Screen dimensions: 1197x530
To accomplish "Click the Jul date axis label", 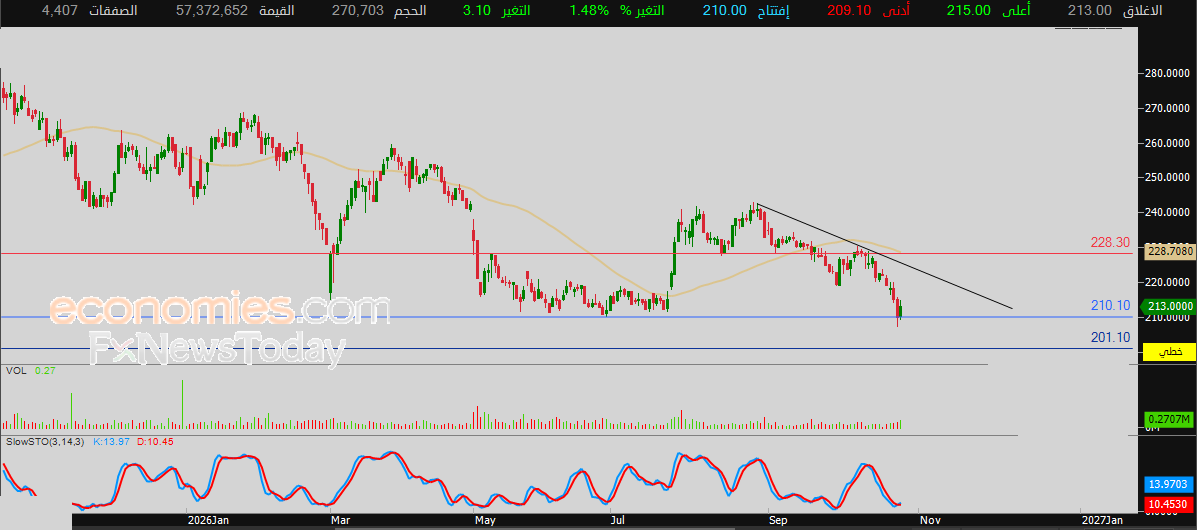I will 619,520.
